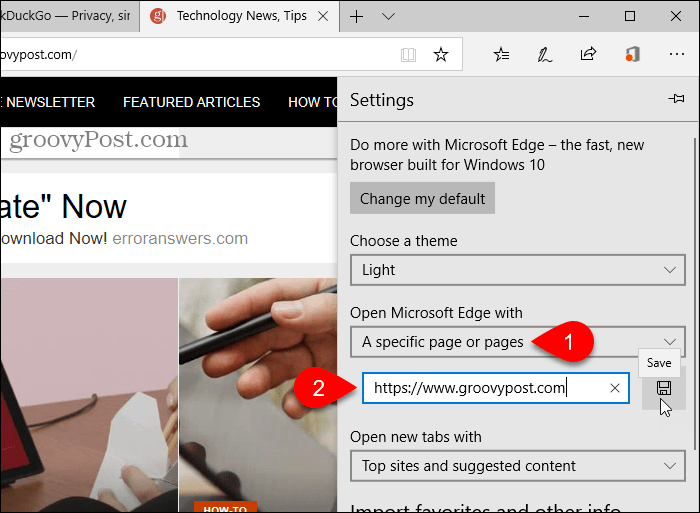700x513 pixels.
Task: Open Make a Web Note pen icon
Action: coord(544,55)
